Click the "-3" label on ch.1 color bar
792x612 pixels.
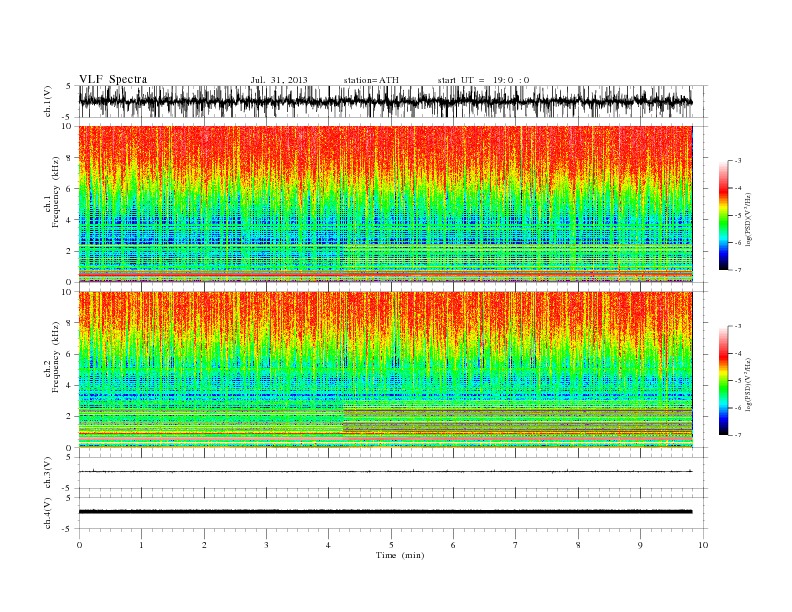coord(738,161)
